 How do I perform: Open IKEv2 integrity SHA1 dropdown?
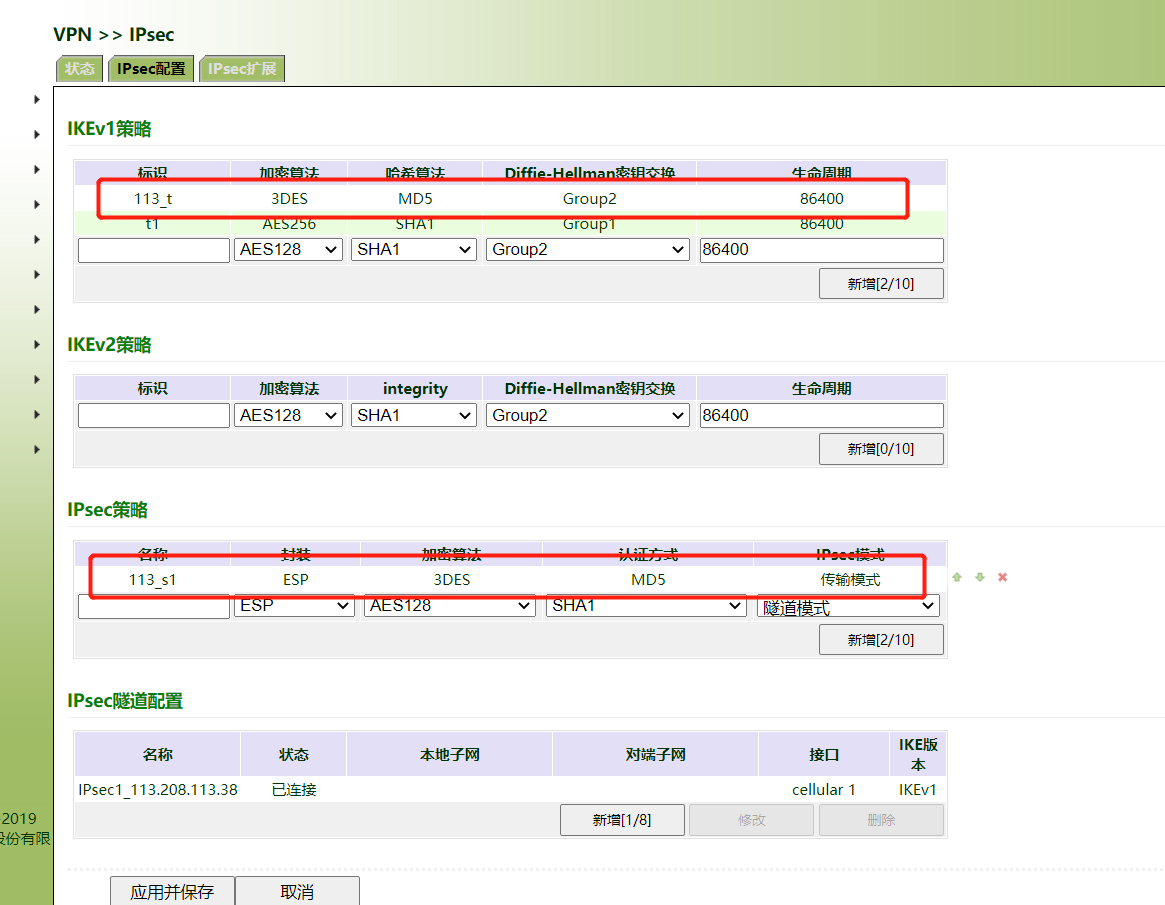(x=414, y=415)
